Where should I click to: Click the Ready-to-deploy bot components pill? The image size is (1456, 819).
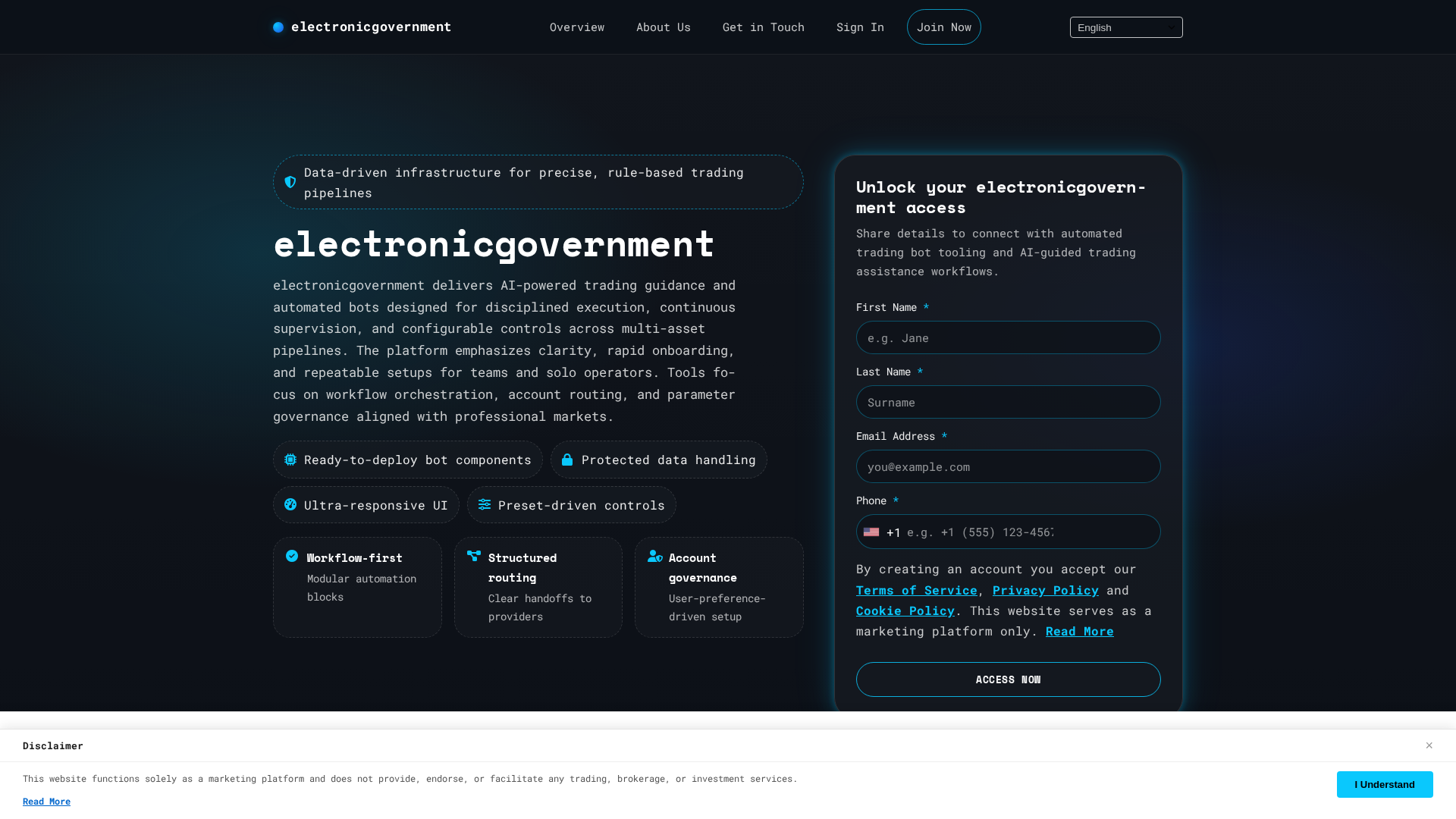tap(408, 460)
